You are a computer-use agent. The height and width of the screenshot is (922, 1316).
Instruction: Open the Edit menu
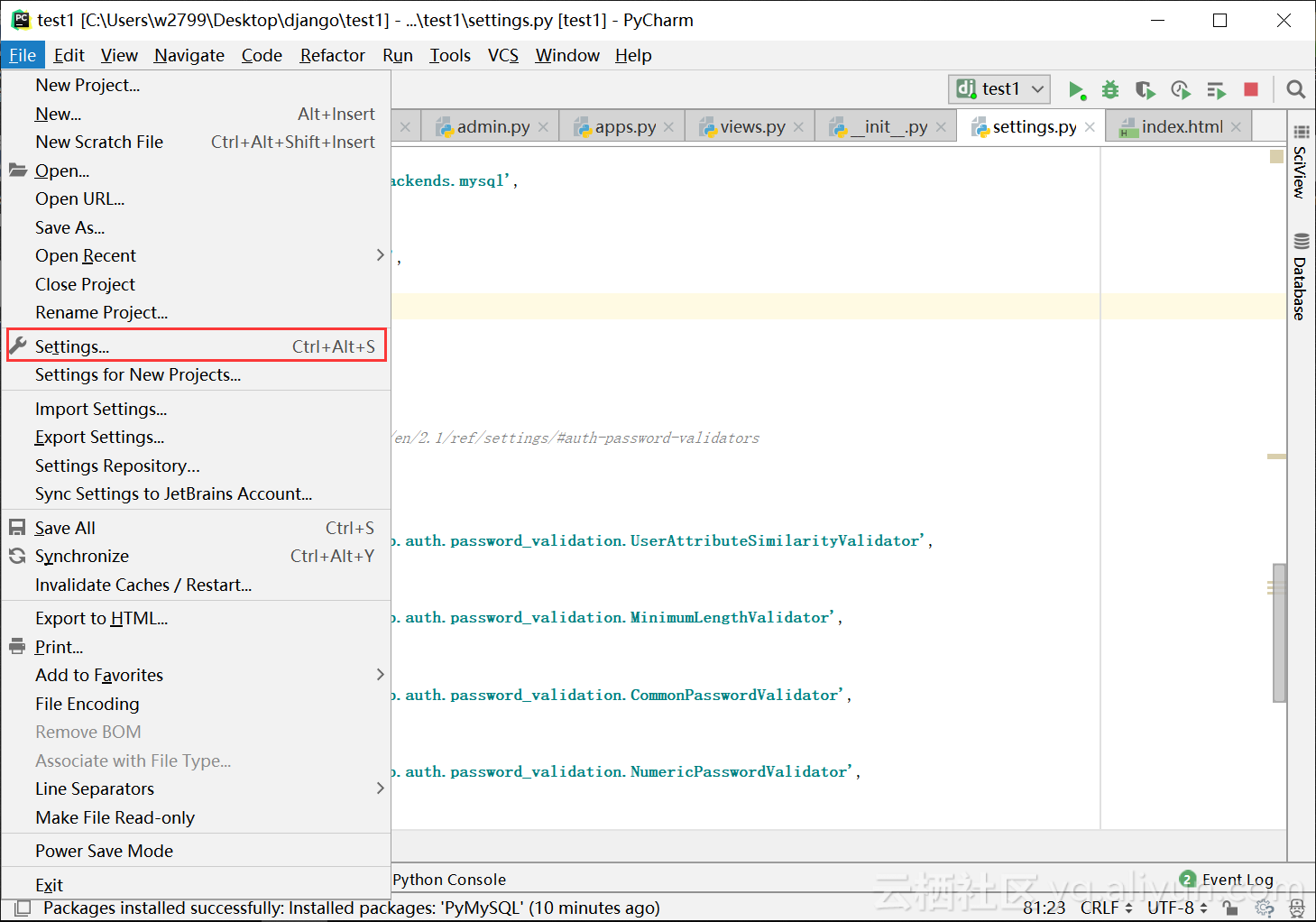pos(69,55)
